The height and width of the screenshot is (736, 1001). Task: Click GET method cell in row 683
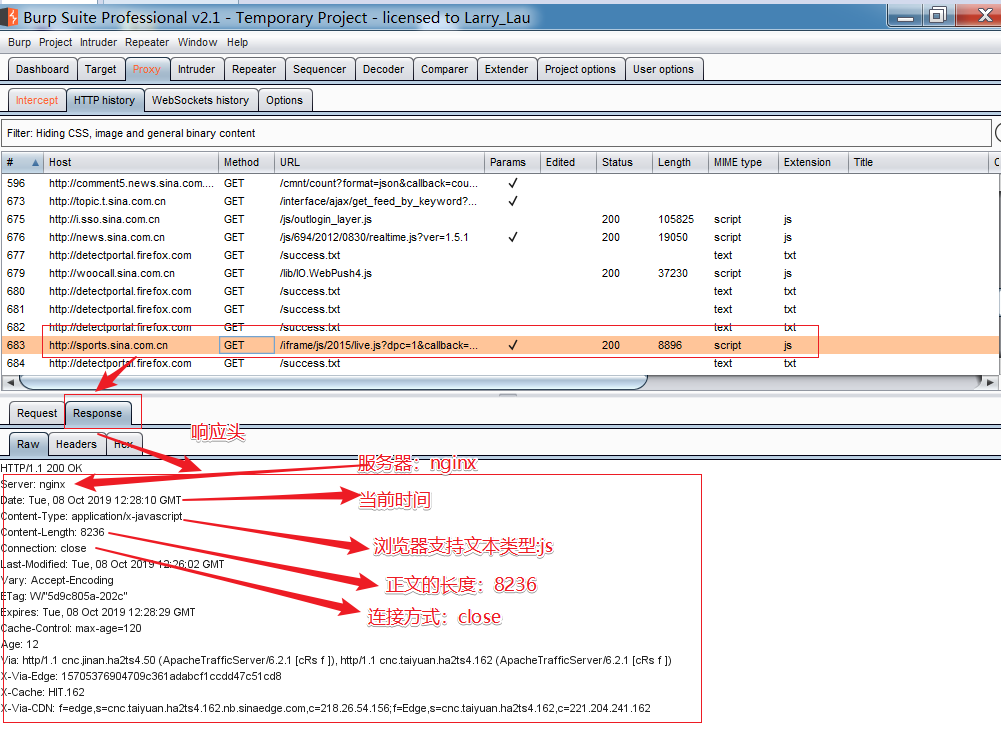(x=246, y=345)
